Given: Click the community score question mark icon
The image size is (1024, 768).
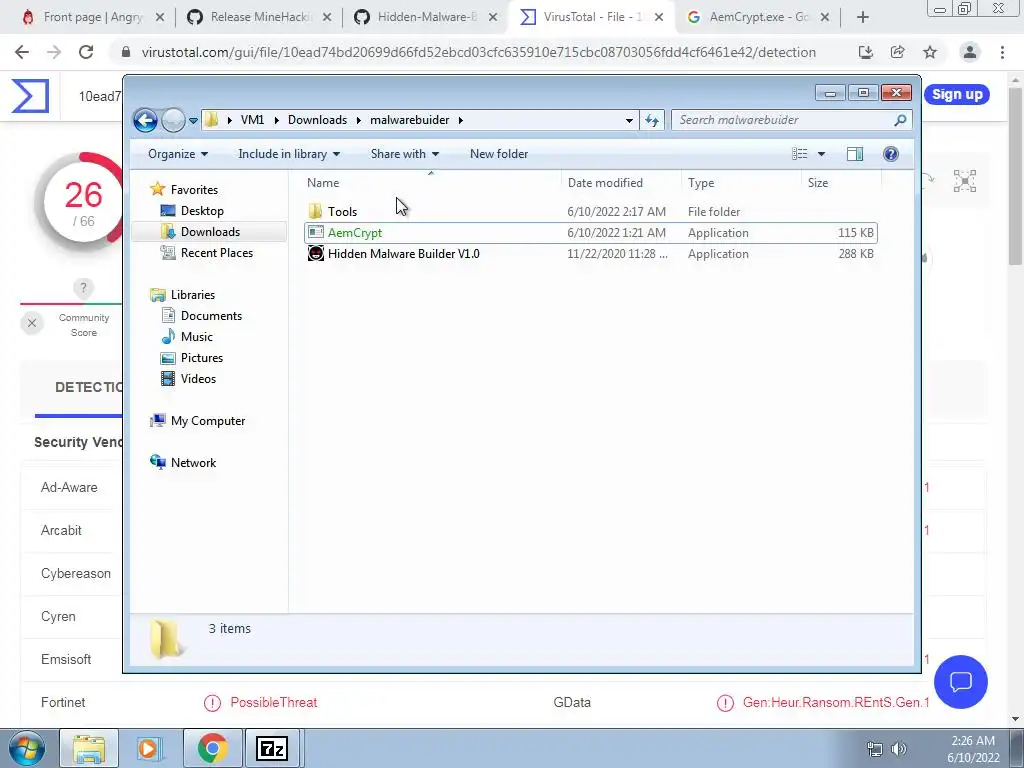Looking at the screenshot, I should pyautogui.click(x=83, y=288).
